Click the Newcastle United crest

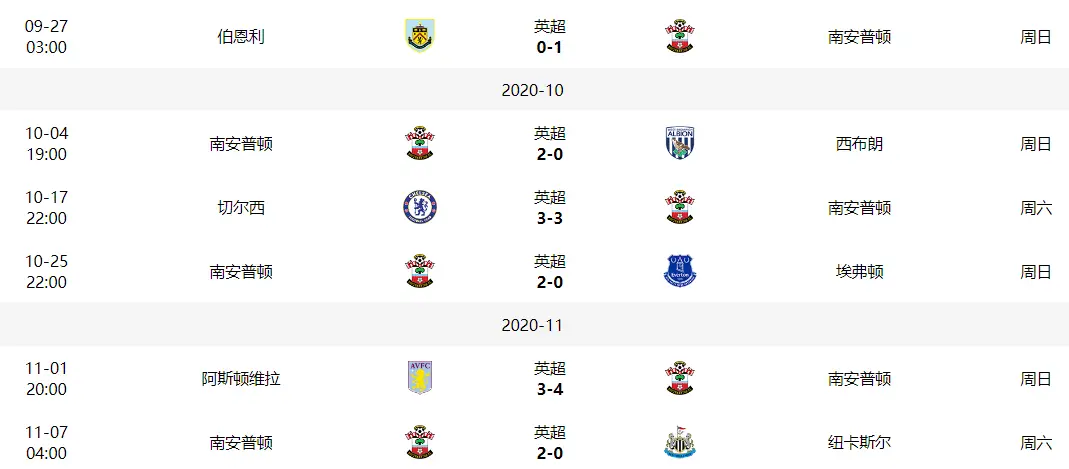(x=680, y=442)
